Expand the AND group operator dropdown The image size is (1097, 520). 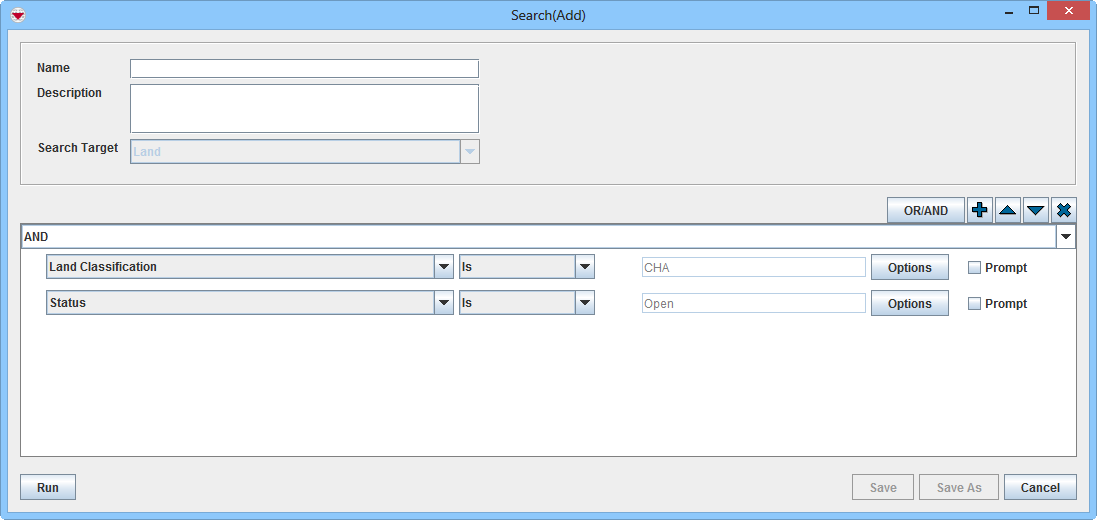pyautogui.click(x=1066, y=237)
